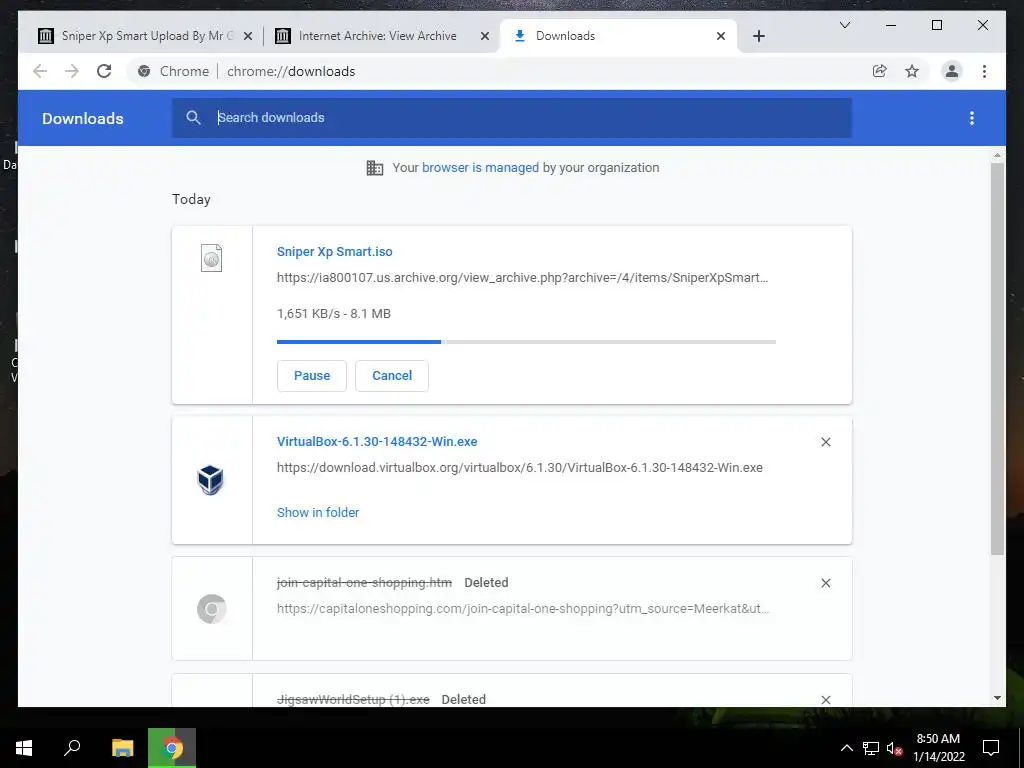1024x768 pixels.
Task: Click the scrollbar up arrow
Action: point(997,155)
